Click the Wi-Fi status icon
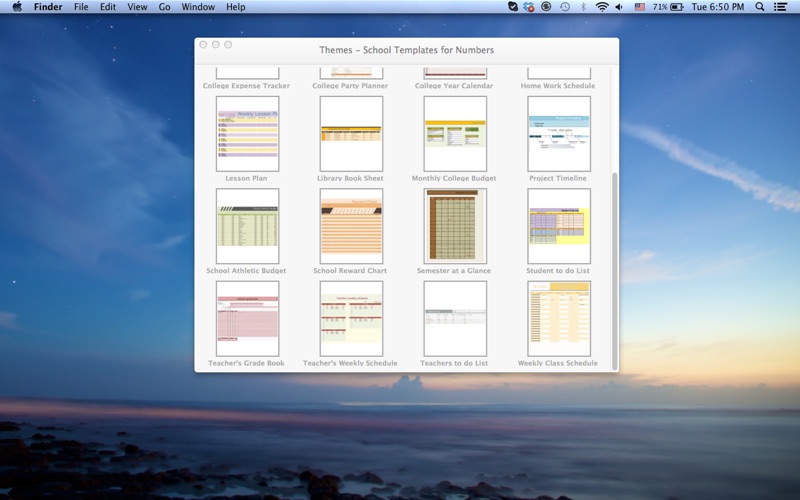Viewport: 800px width, 500px height. pyautogui.click(x=602, y=7)
